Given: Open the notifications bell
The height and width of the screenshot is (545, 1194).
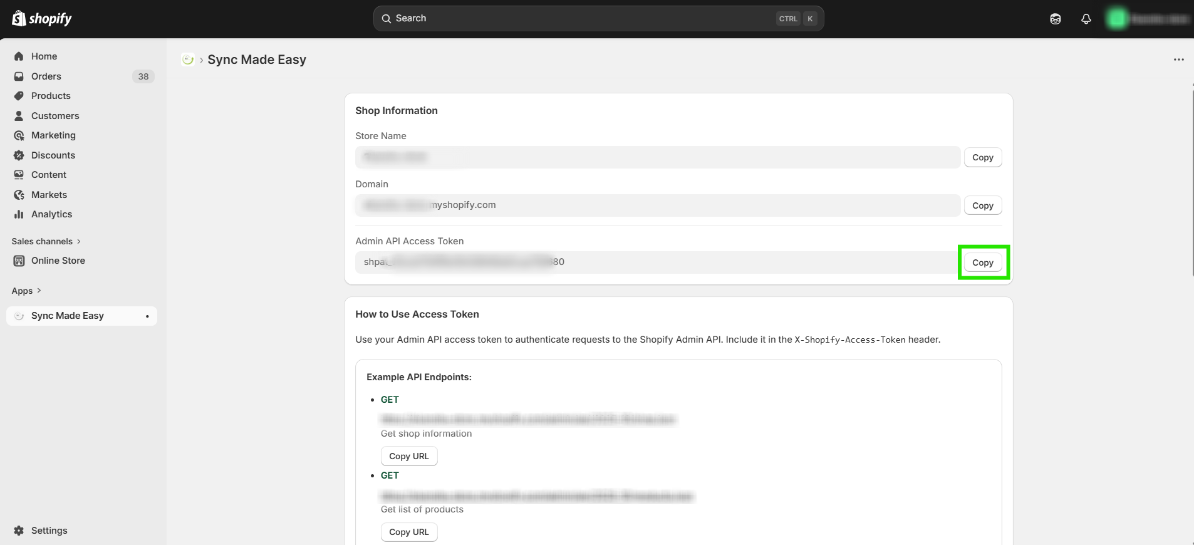Looking at the screenshot, I should coord(1086,19).
